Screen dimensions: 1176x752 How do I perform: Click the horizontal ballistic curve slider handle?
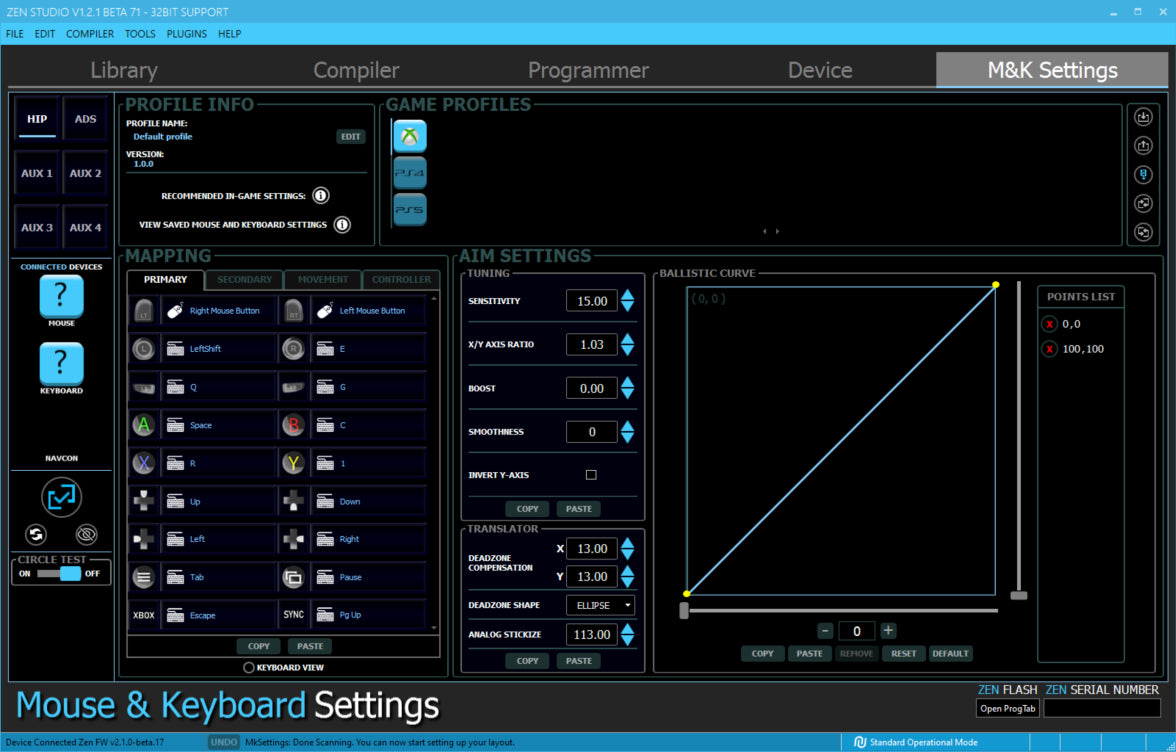coord(684,610)
